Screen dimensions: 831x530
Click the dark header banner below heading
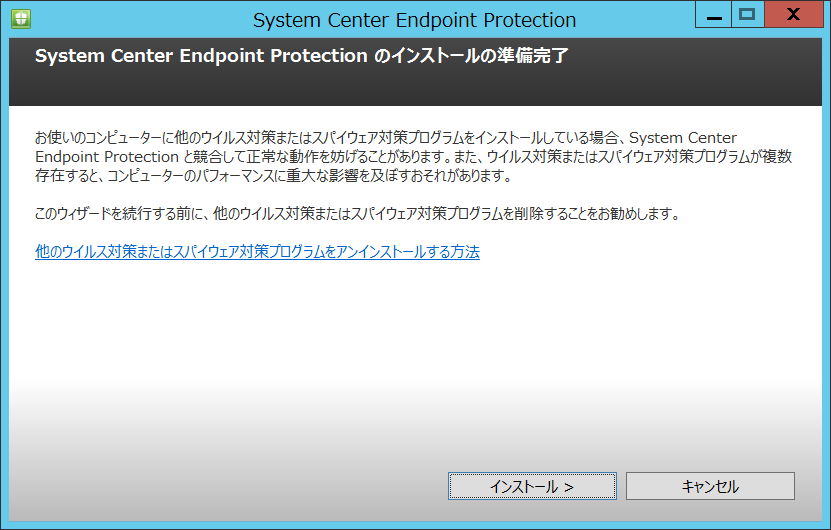pos(416,86)
